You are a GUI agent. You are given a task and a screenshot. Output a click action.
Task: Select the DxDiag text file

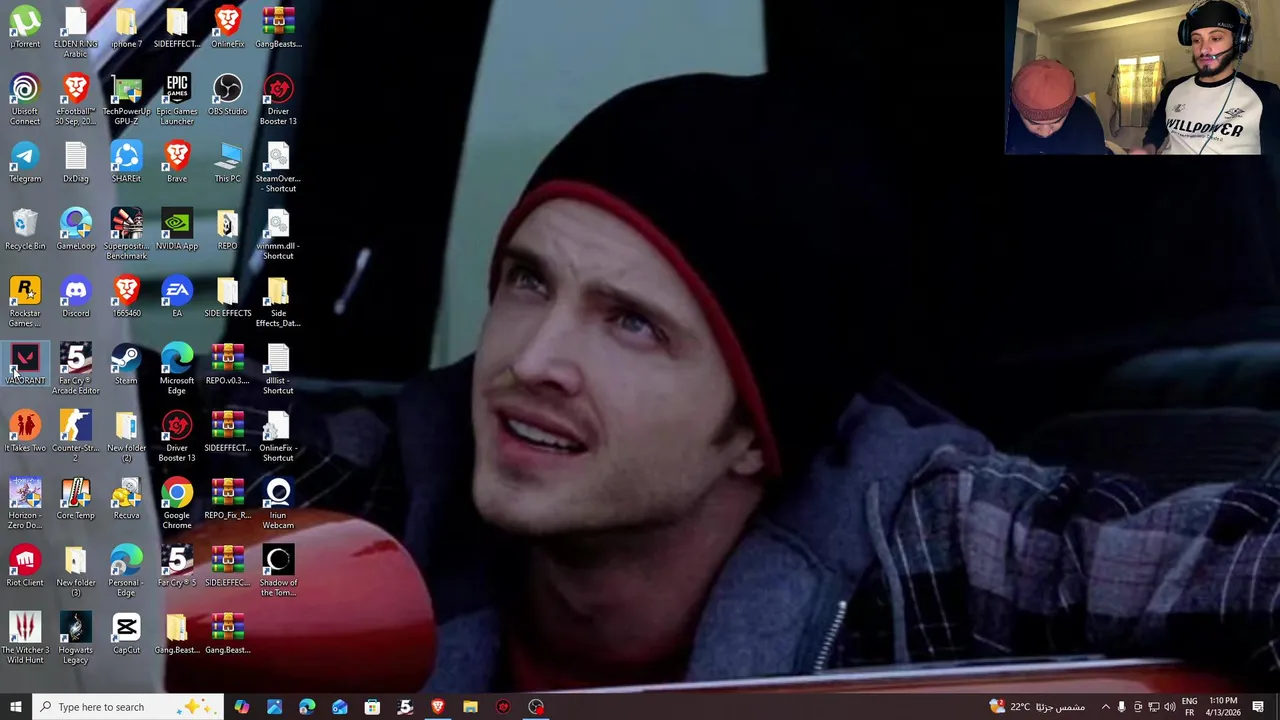(76, 162)
